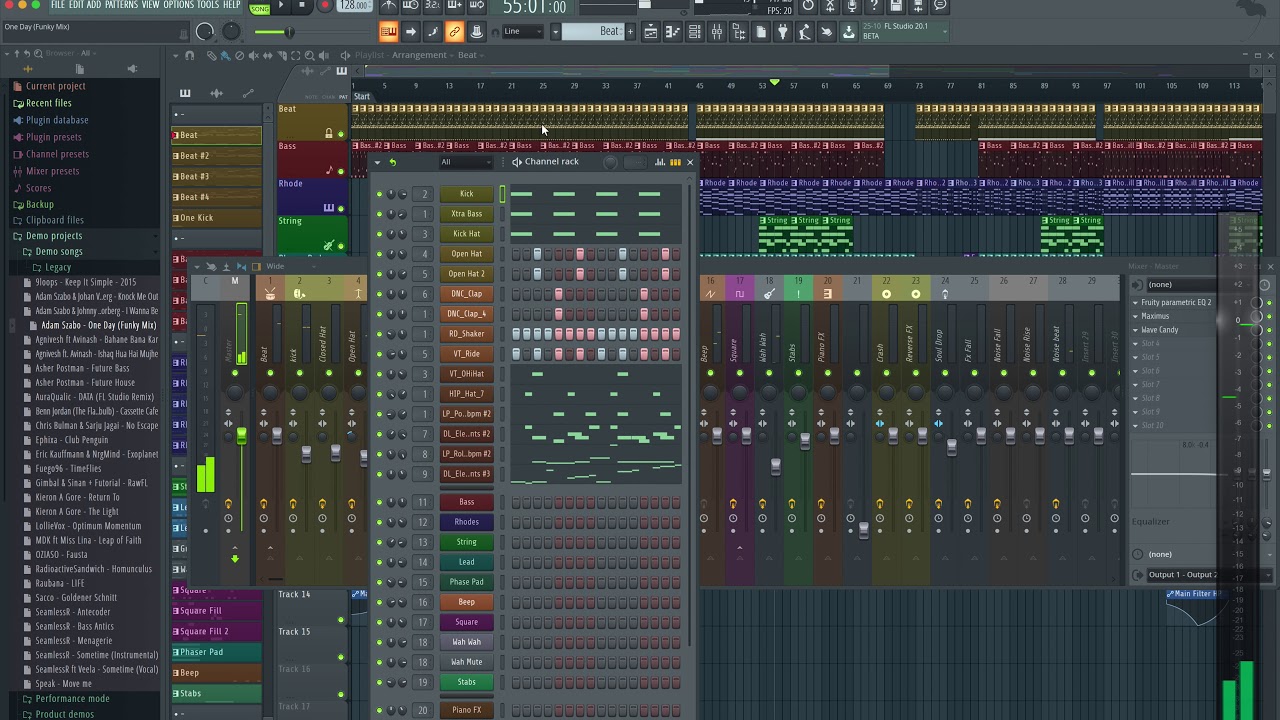Select the Piano FX channel button
Image resolution: width=1280 pixels, height=720 pixels.
click(x=466, y=710)
